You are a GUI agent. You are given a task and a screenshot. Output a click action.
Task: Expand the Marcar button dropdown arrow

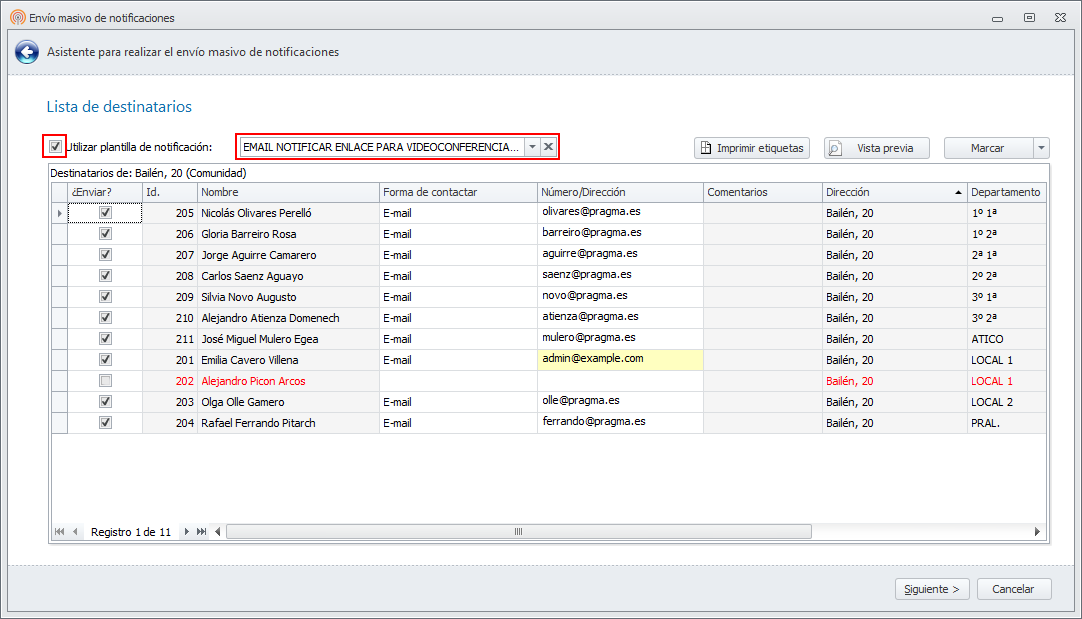1041,148
